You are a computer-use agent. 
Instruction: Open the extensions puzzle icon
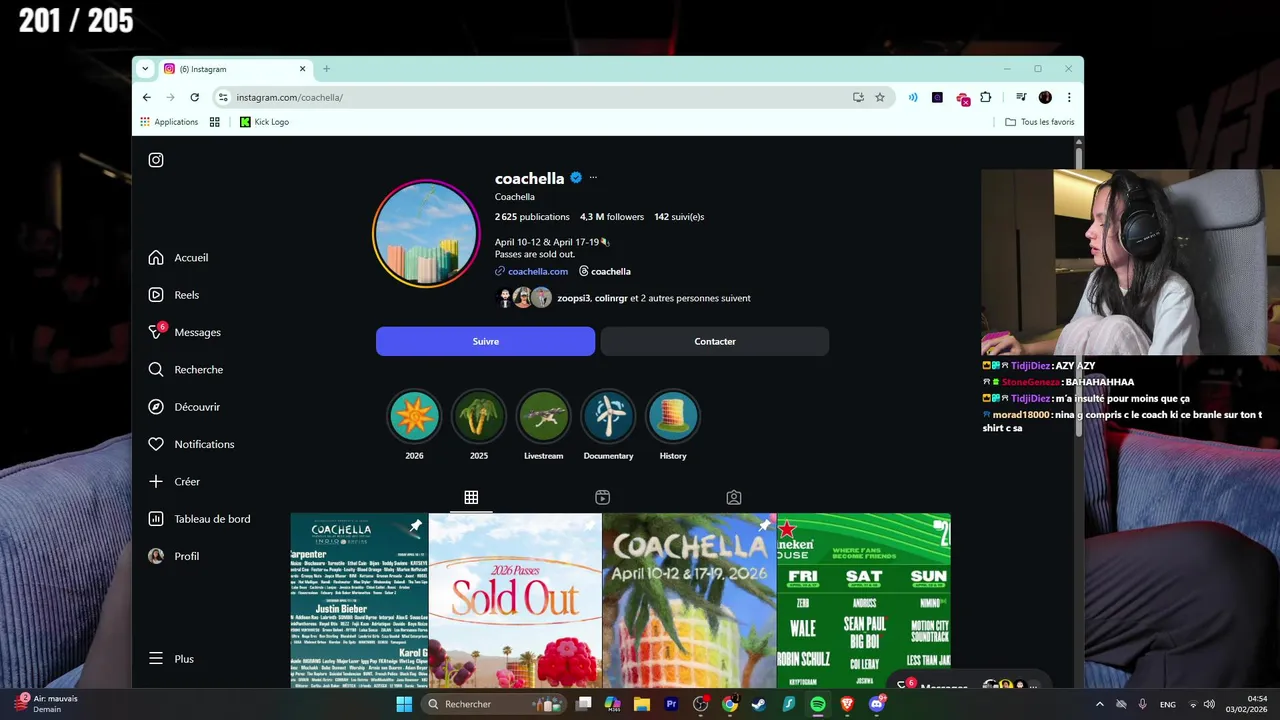coord(986,97)
